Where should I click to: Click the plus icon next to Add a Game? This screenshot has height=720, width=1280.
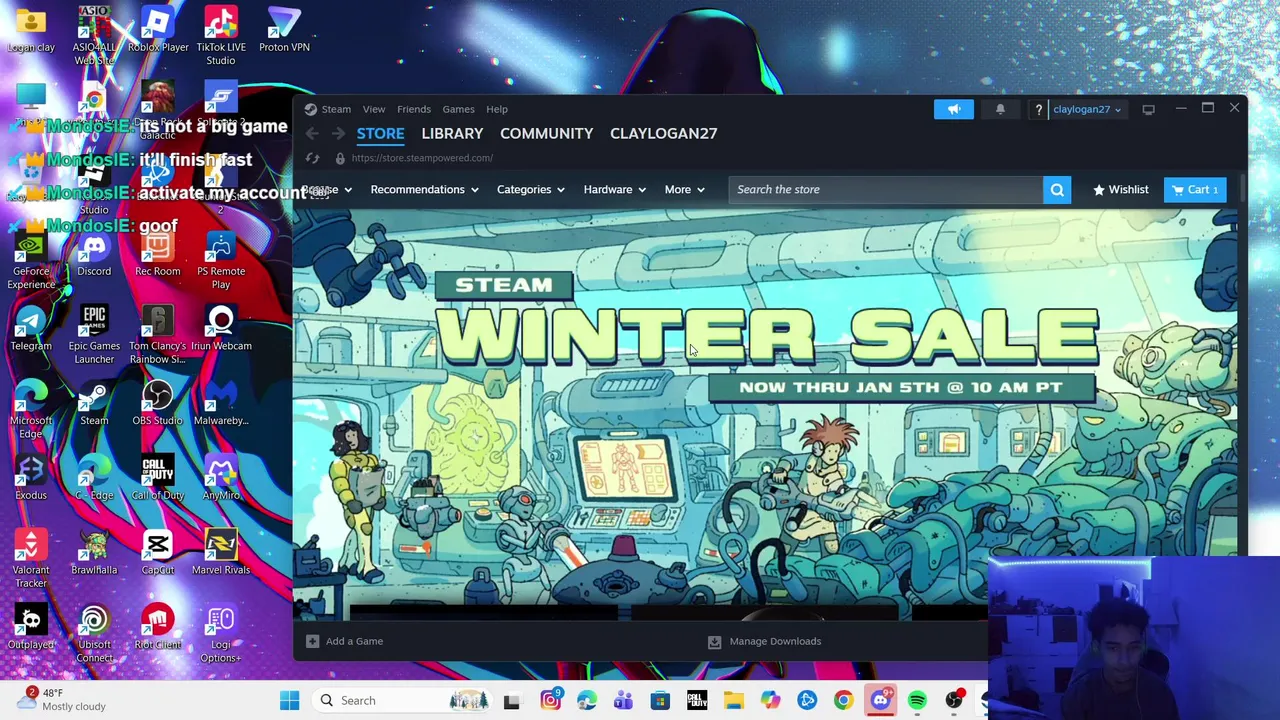pyautogui.click(x=312, y=641)
